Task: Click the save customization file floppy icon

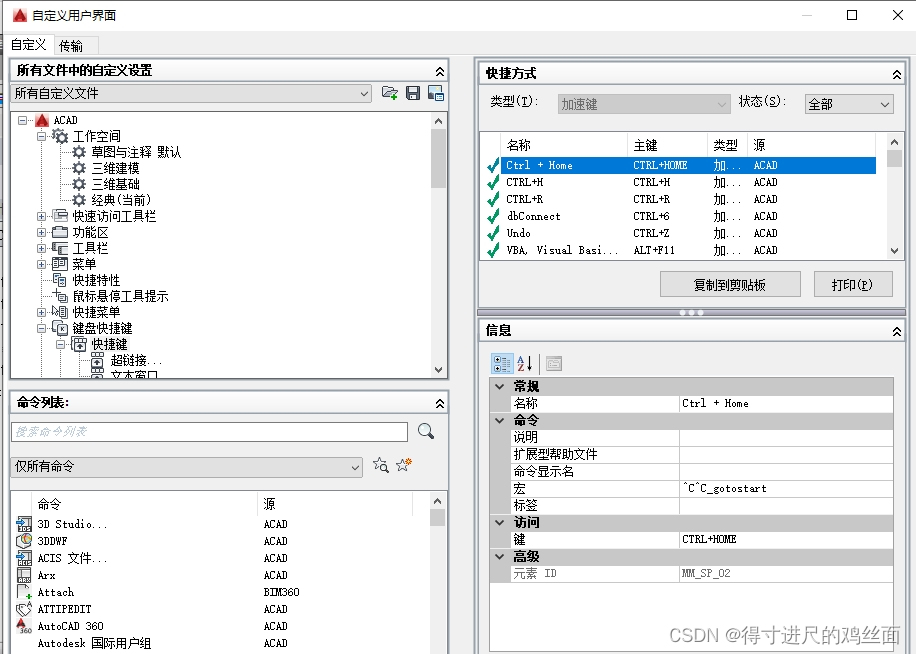Action: (x=413, y=93)
